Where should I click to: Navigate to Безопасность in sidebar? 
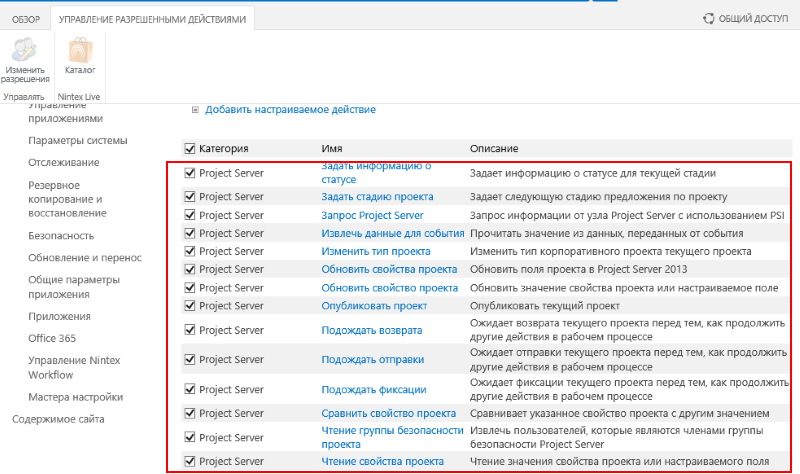(61, 236)
